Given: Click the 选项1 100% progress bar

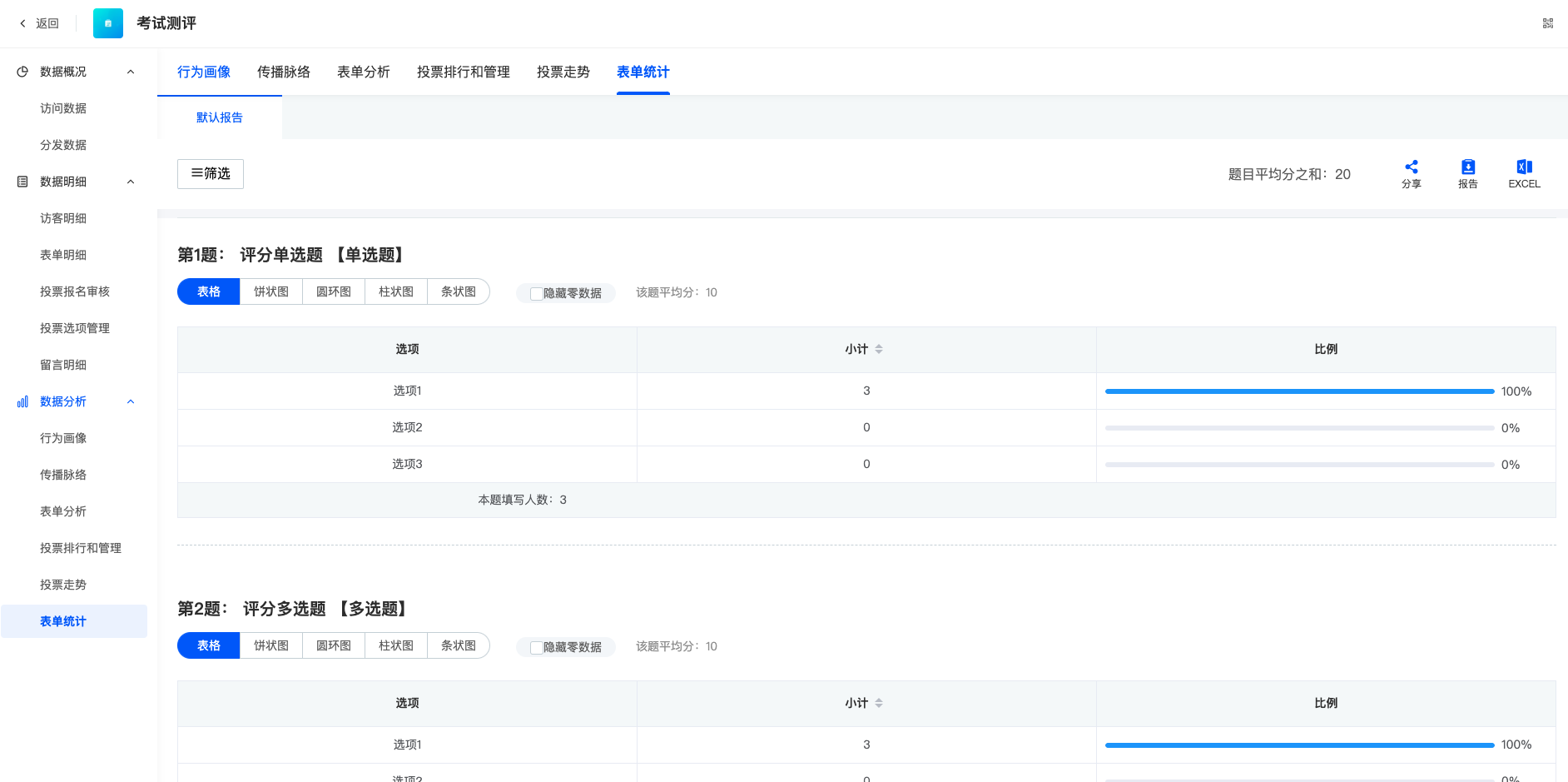Looking at the screenshot, I should coord(1298,391).
